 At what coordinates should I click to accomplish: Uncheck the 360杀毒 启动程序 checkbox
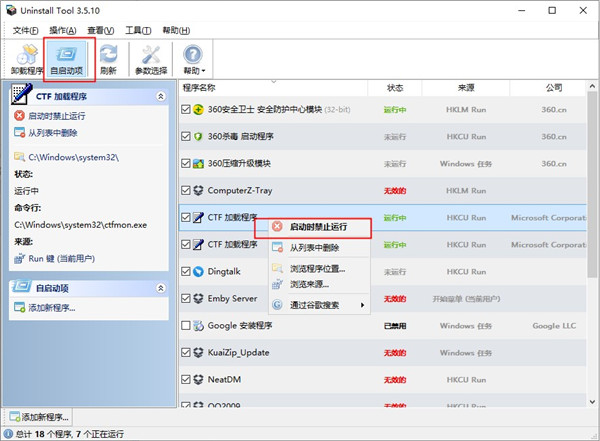186,136
